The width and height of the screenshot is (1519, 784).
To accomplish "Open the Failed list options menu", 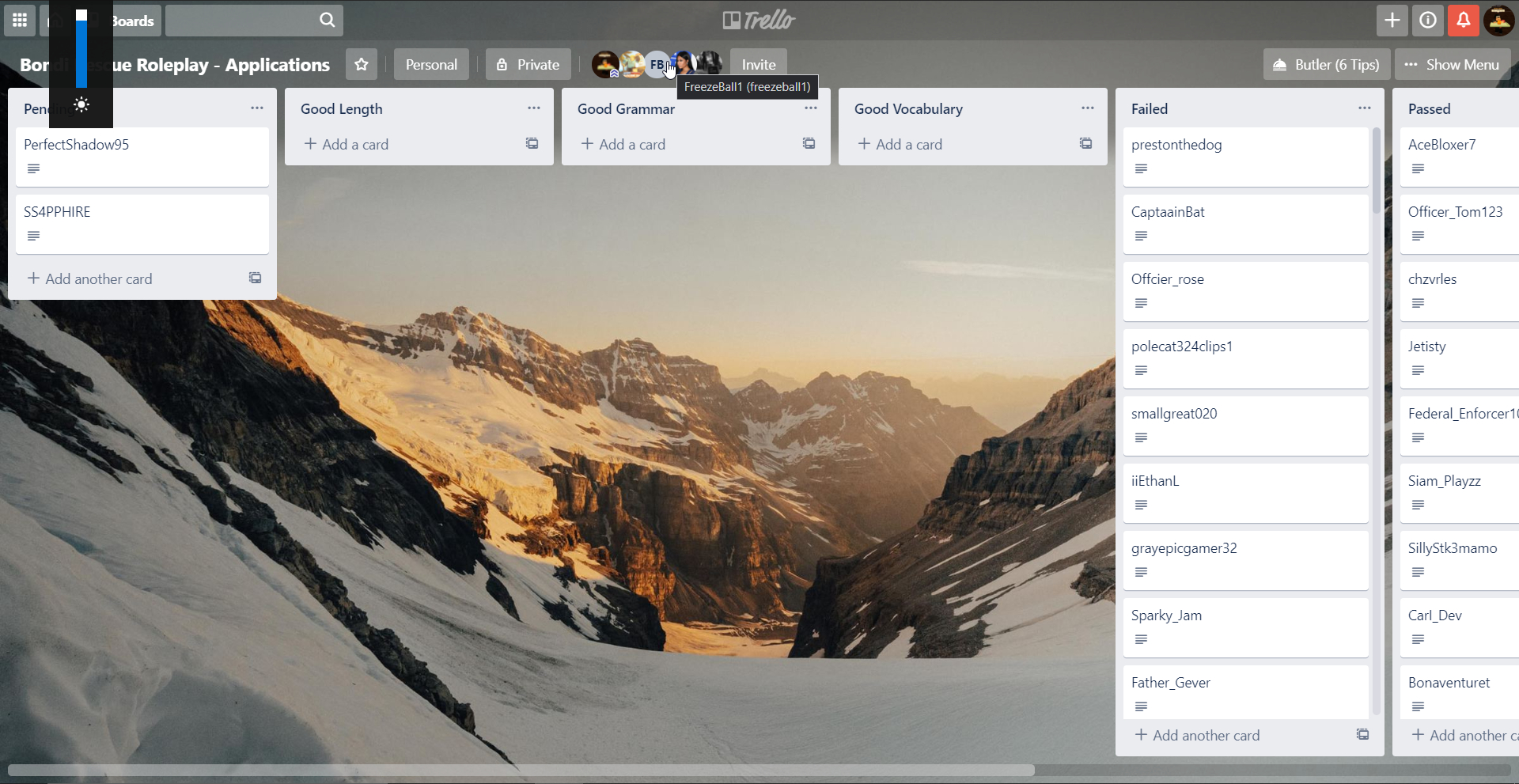I will (x=1363, y=108).
